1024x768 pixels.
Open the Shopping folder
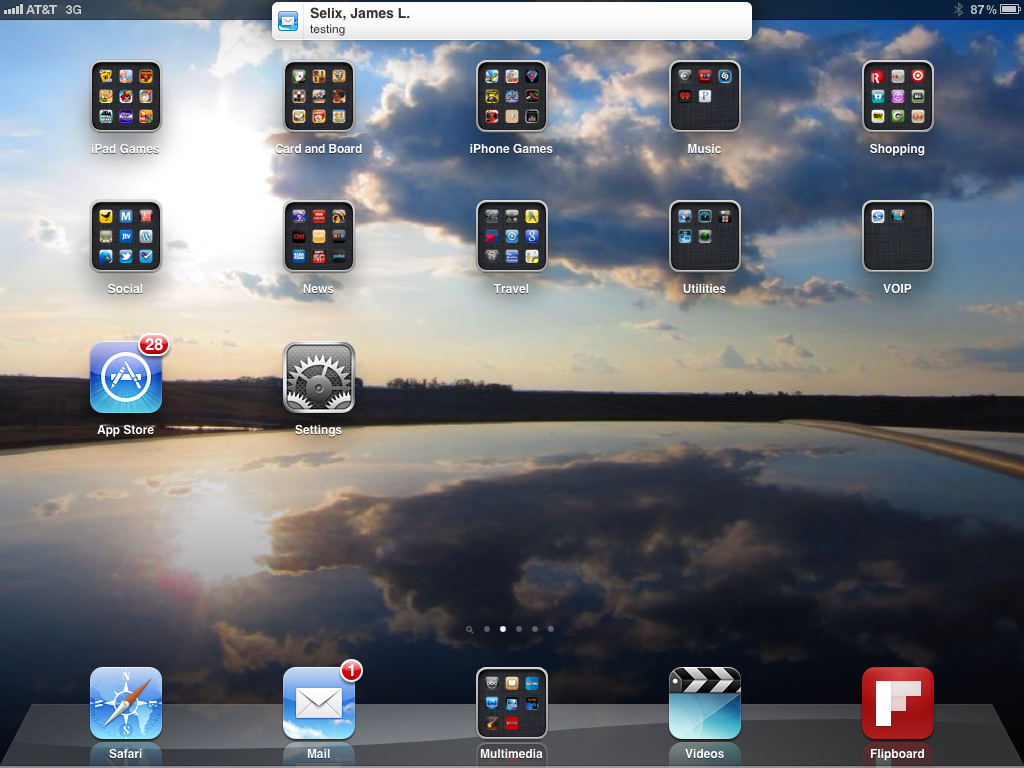897,97
